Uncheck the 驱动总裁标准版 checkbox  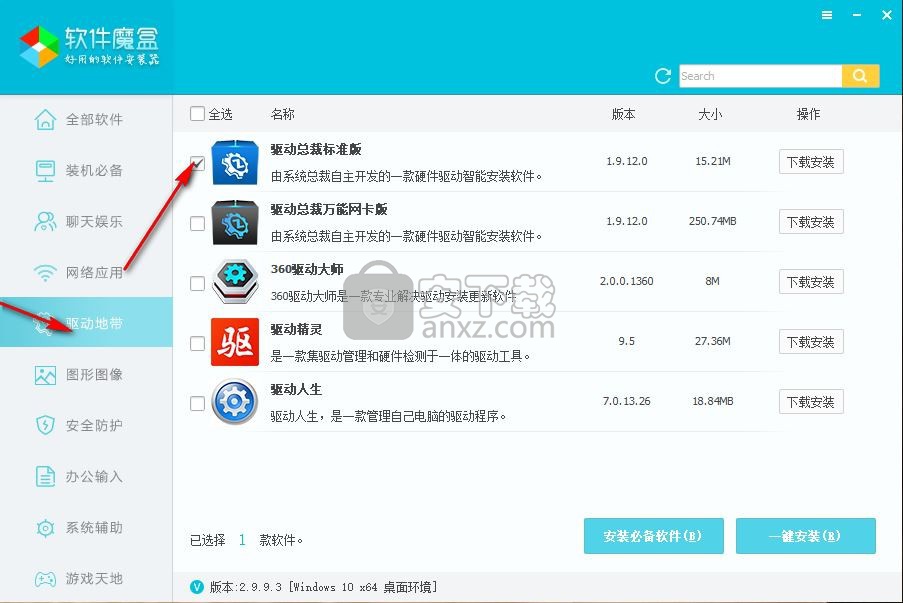tap(198, 163)
